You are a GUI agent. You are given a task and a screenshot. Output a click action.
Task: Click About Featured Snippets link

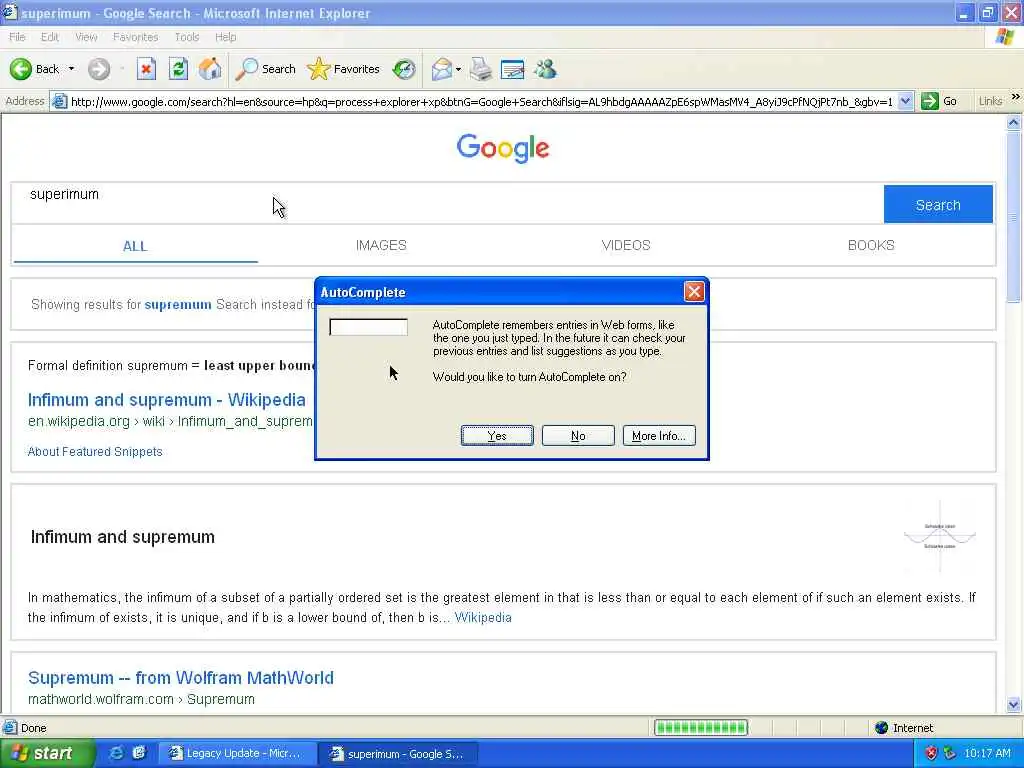pos(95,452)
